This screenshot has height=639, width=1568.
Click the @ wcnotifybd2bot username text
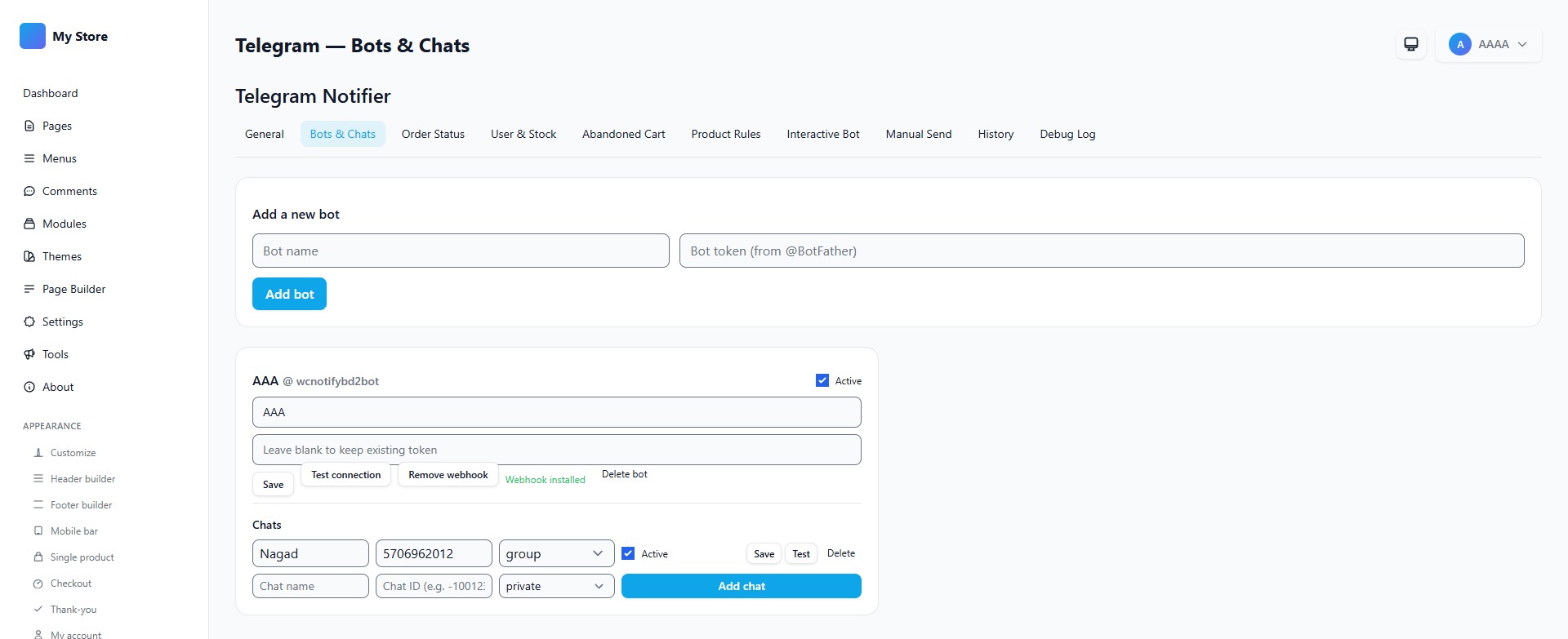point(331,381)
